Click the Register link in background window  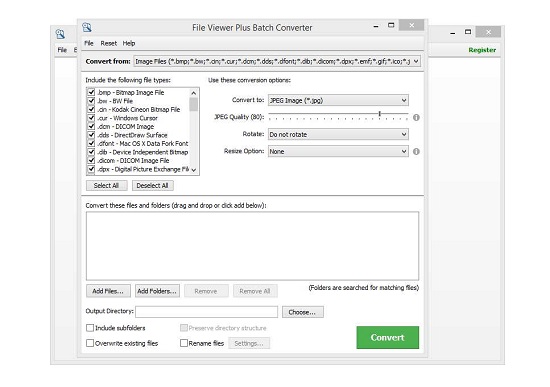(x=482, y=50)
